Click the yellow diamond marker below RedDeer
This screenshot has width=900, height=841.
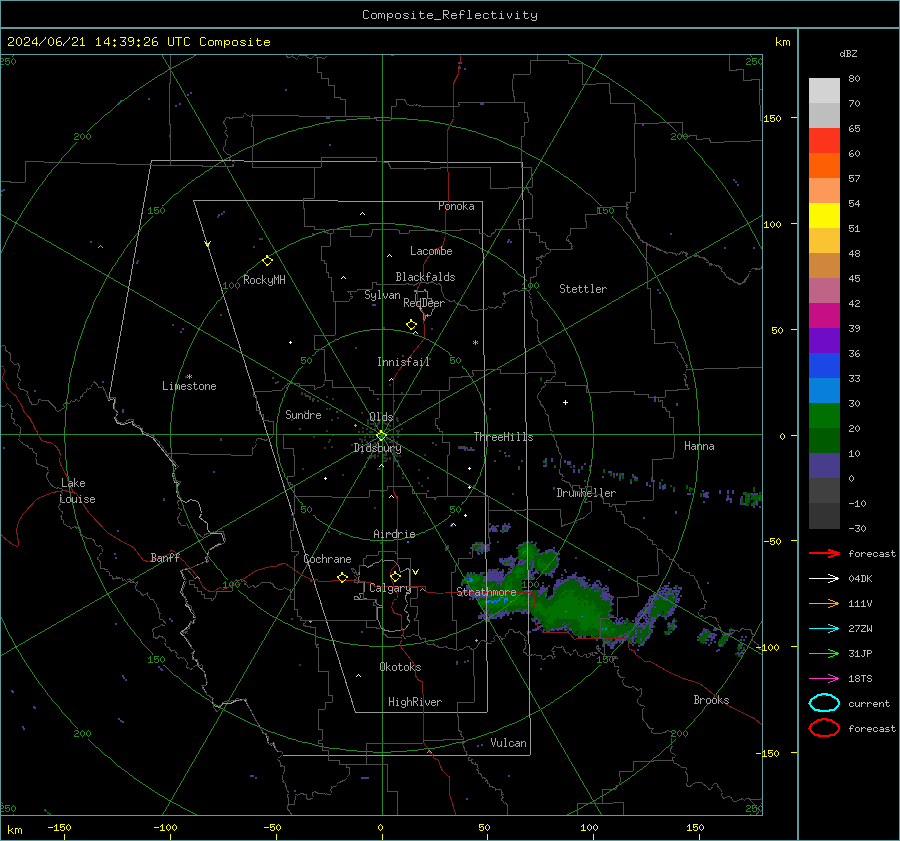click(411, 325)
